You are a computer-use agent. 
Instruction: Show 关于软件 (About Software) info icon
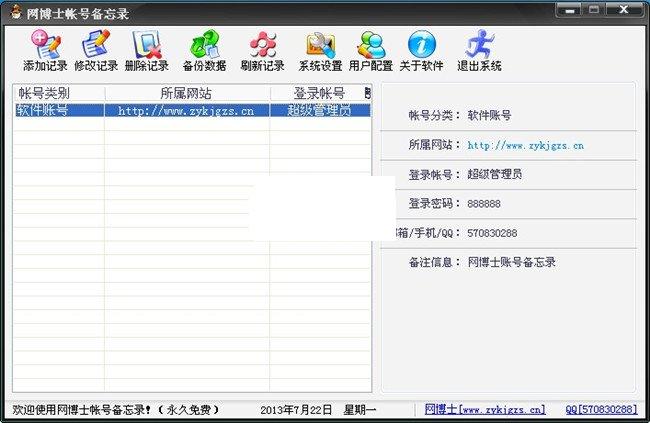point(421,50)
